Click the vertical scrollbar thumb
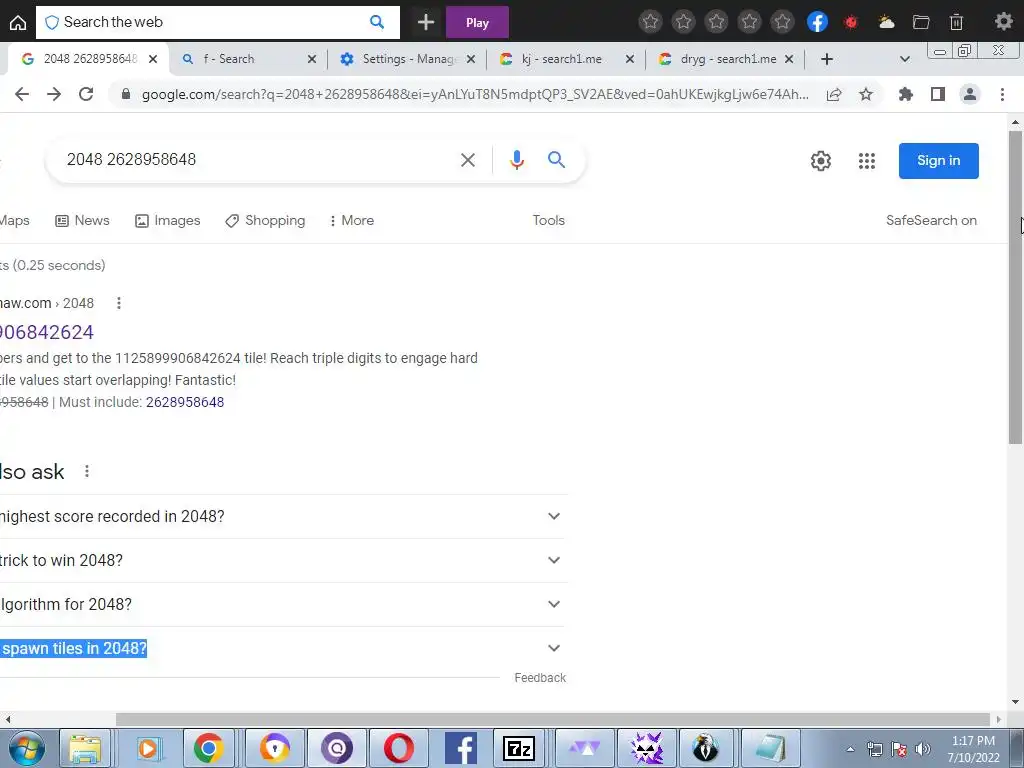Screen dimensions: 1024x768 click(x=1015, y=287)
